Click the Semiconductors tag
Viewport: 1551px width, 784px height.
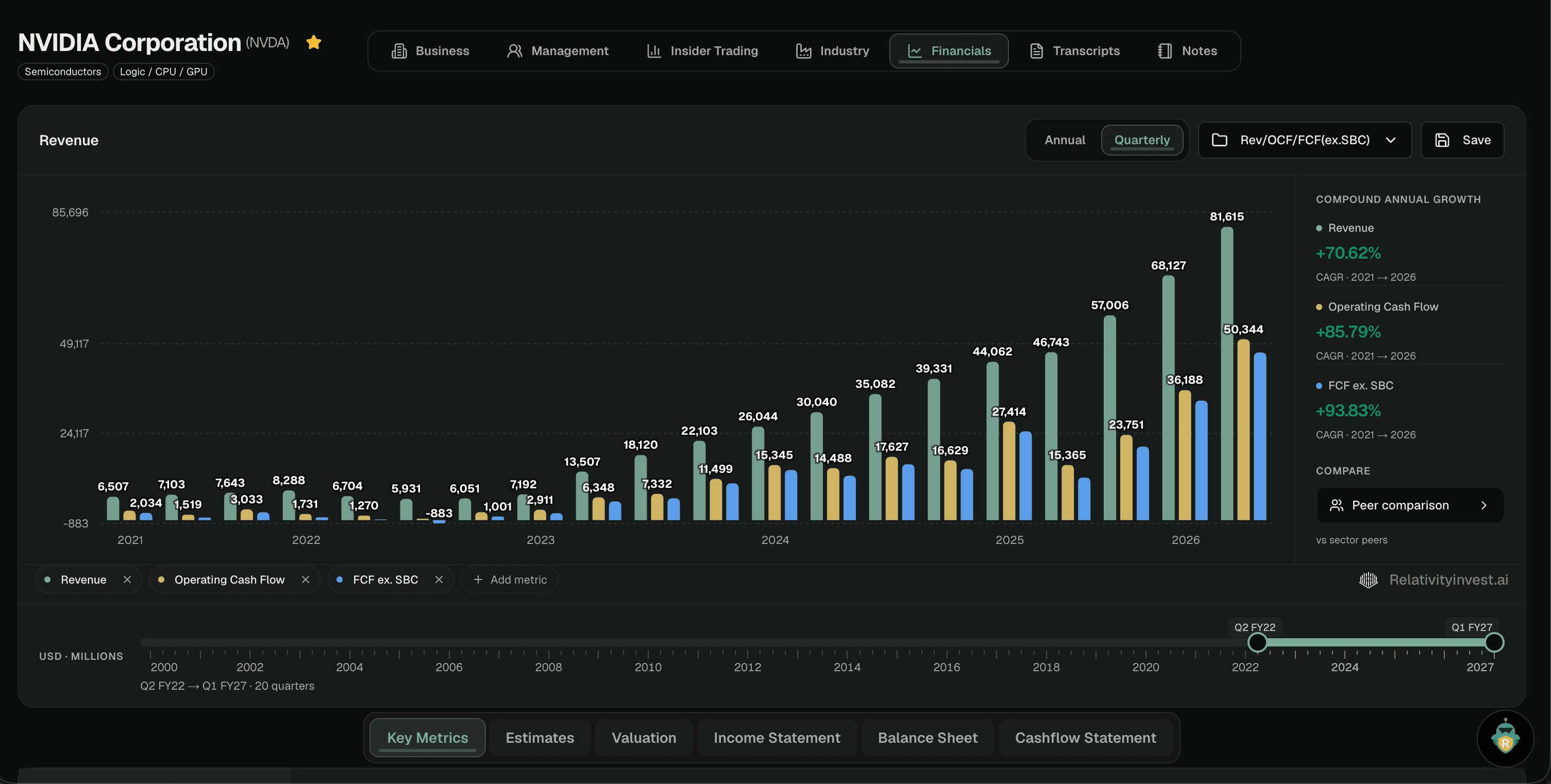tap(63, 72)
